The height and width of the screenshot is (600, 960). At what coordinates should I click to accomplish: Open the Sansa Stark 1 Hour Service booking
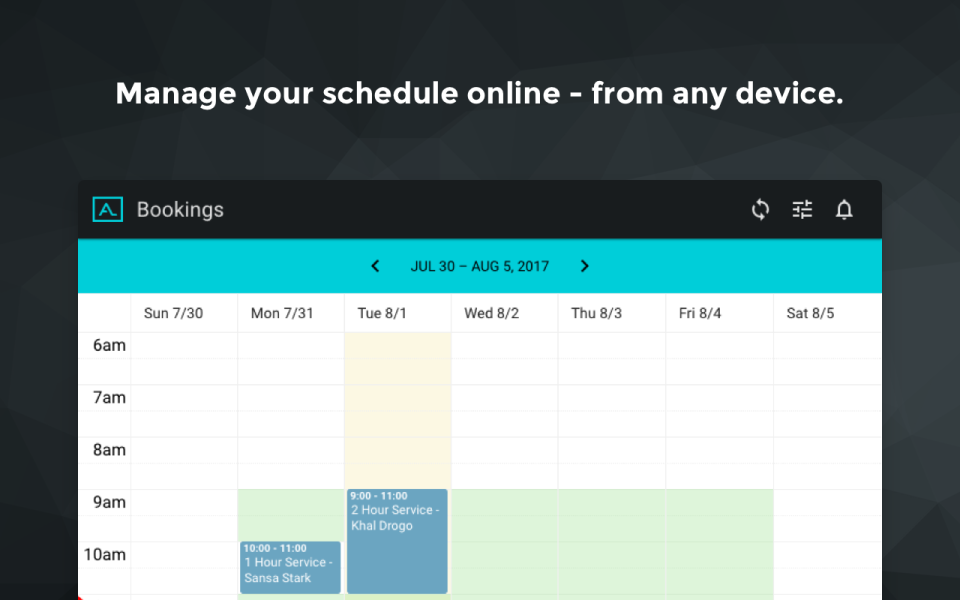point(290,568)
